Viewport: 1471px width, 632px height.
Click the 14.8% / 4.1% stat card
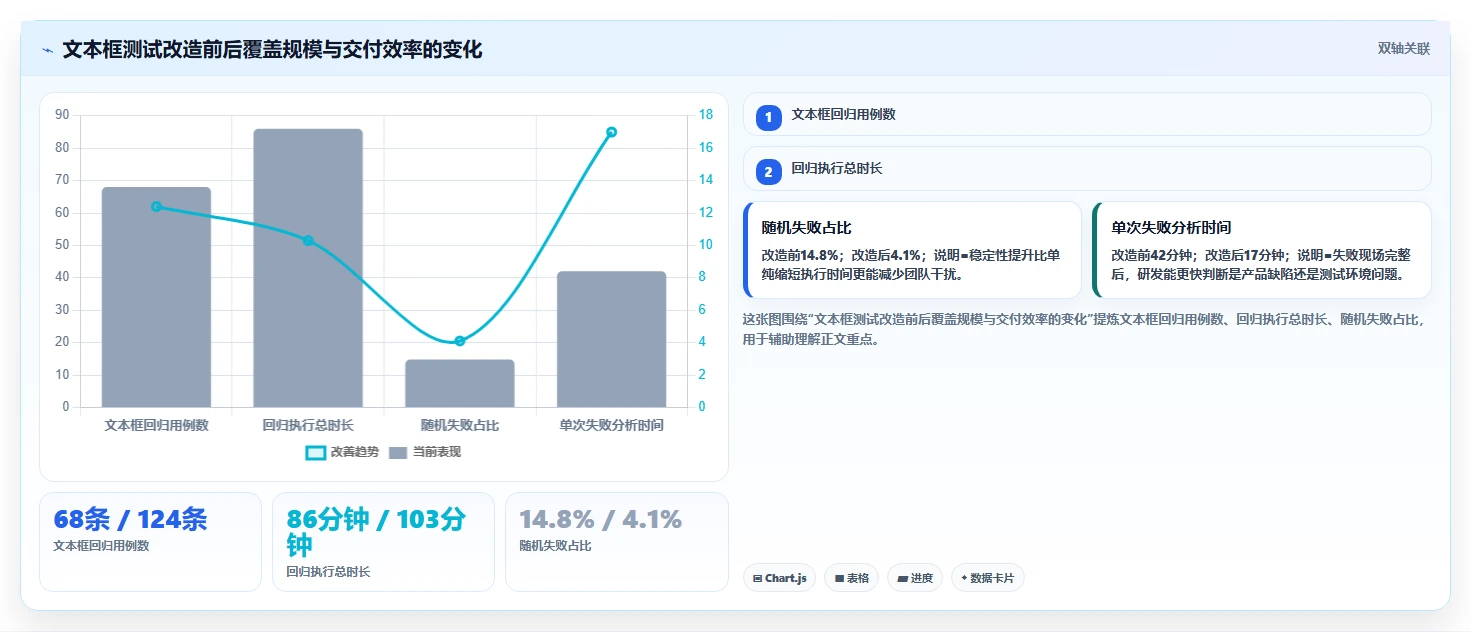(x=617, y=542)
